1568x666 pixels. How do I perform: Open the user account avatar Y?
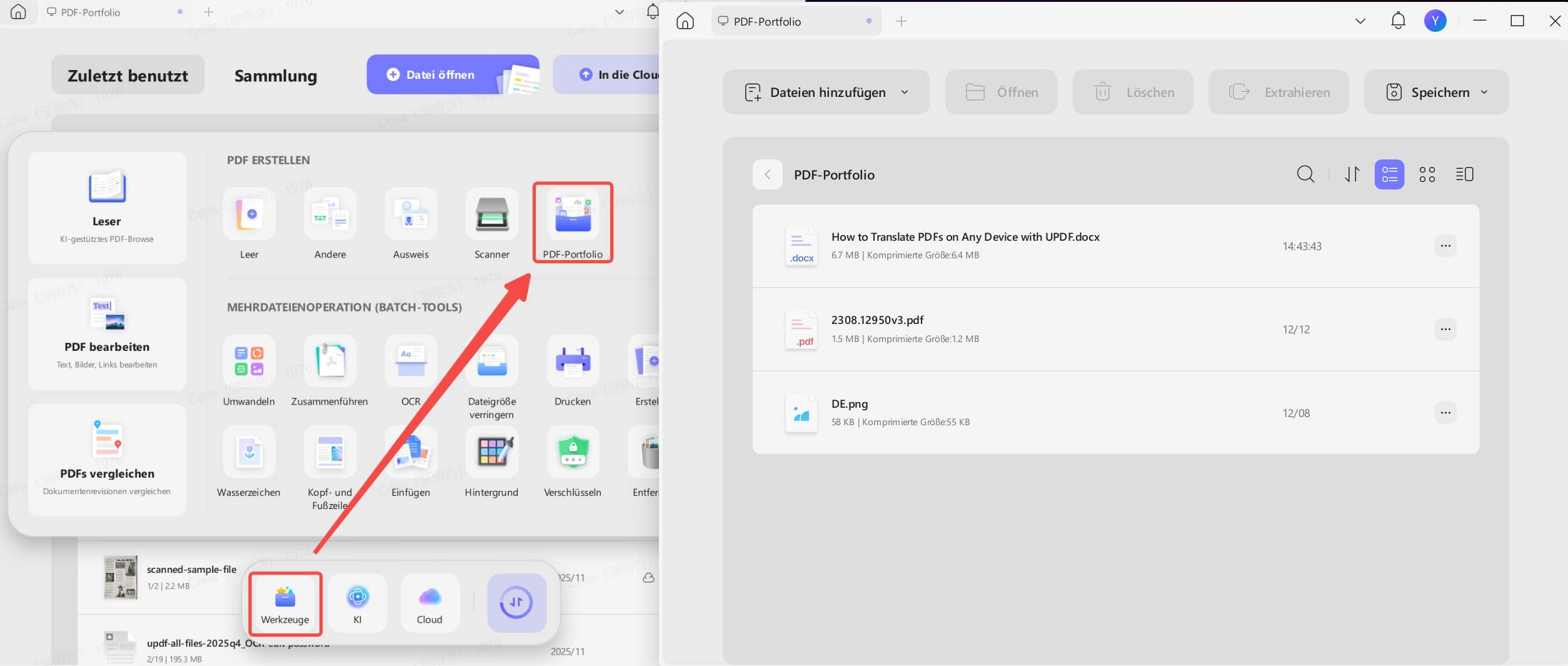[x=1435, y=21]
